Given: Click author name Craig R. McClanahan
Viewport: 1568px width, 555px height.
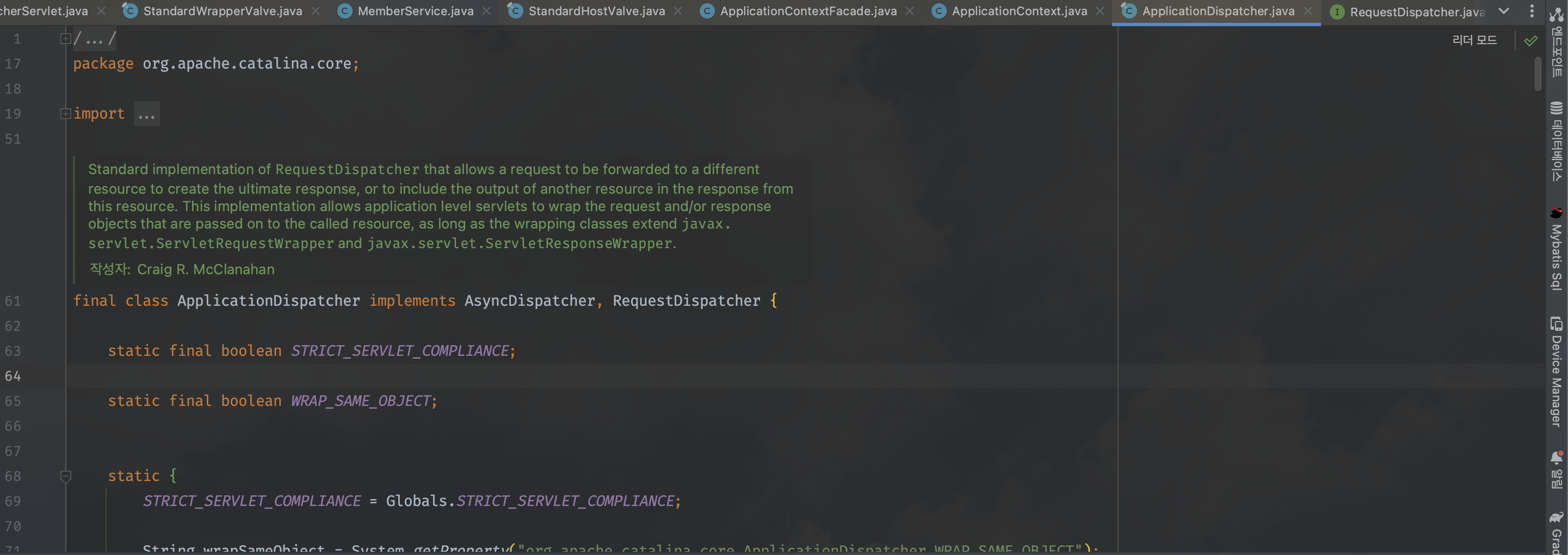Looking at the screenshot, I should click(206, 269).
